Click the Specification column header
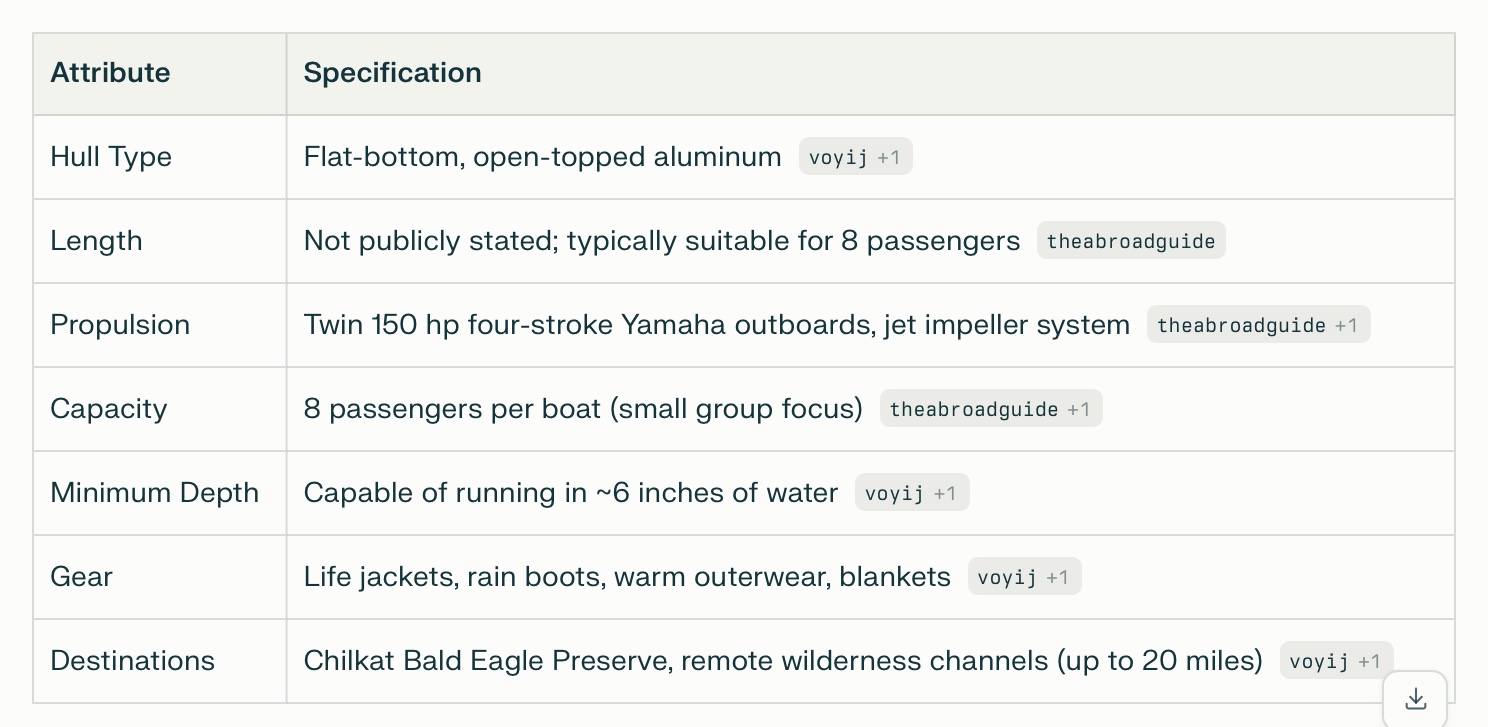The width and height of the screenshot is (1488, 727). coord(392,73)
